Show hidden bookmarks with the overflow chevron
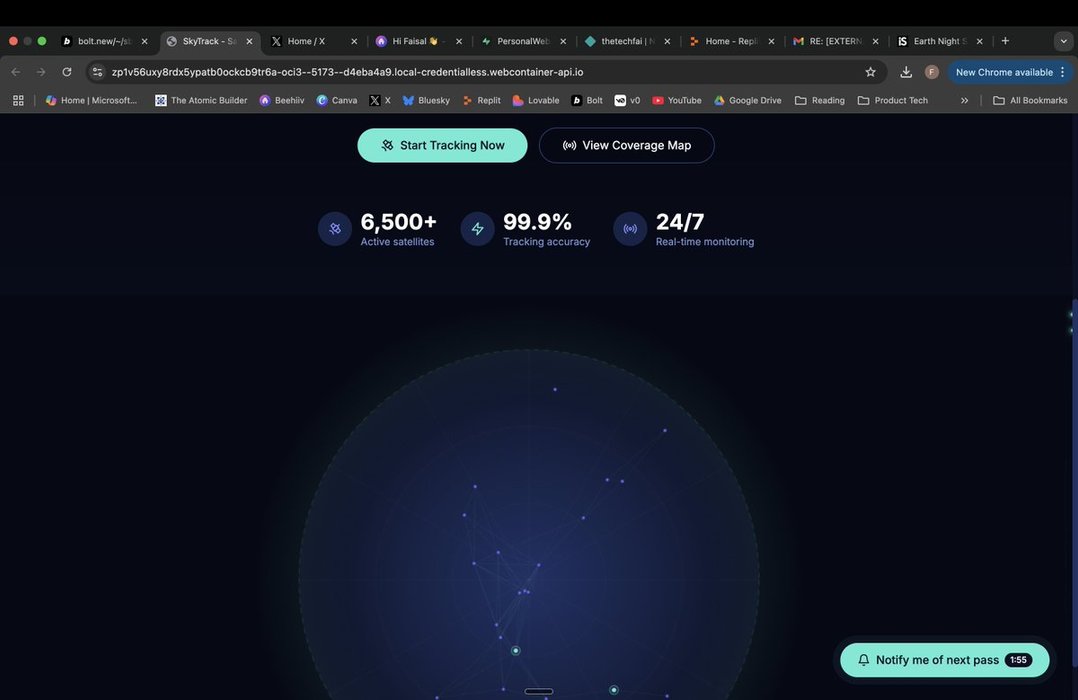Screen dimensions: 1078x700 point(965,100)
